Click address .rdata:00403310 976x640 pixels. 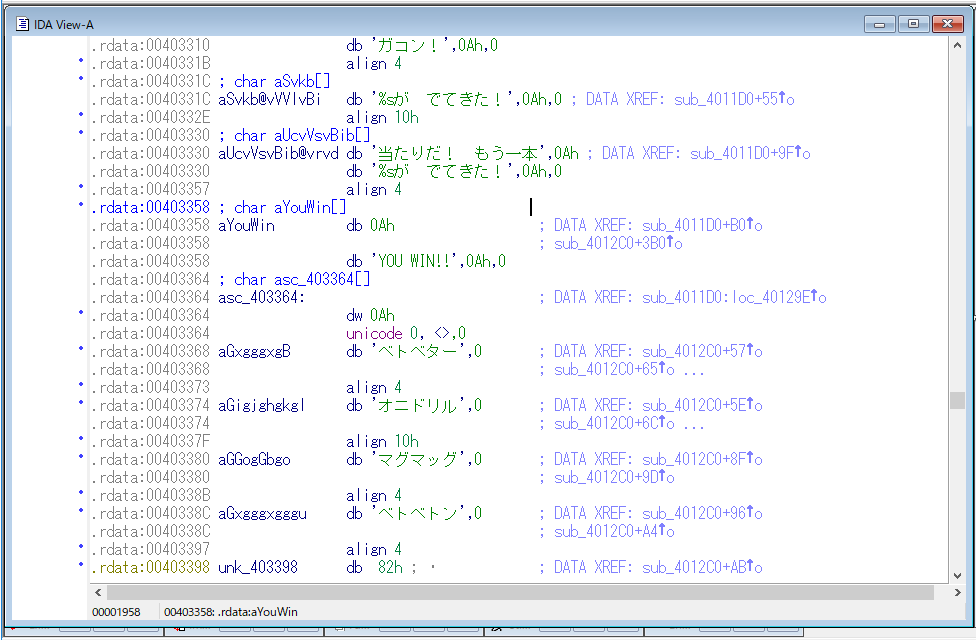151,45
